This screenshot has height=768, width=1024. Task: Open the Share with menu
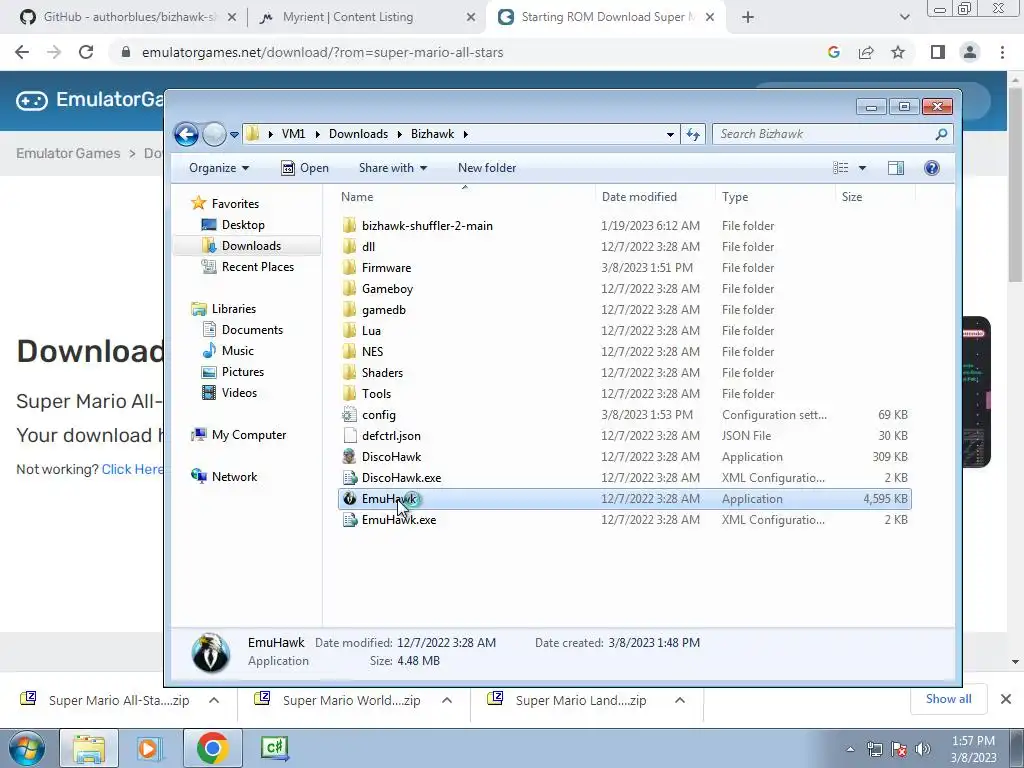click(392, 168)
